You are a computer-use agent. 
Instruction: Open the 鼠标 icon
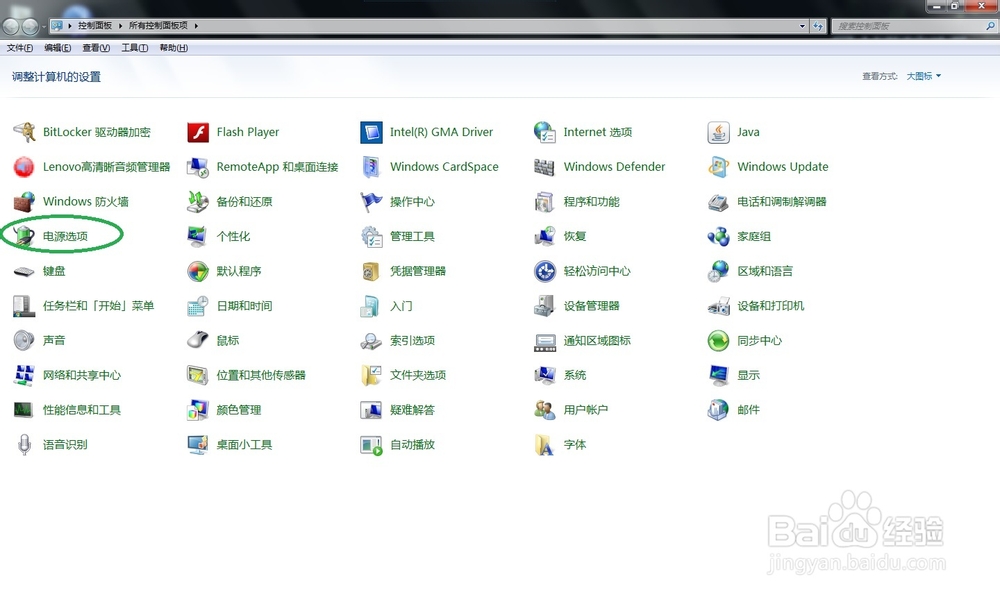click(x=198, y=340)
